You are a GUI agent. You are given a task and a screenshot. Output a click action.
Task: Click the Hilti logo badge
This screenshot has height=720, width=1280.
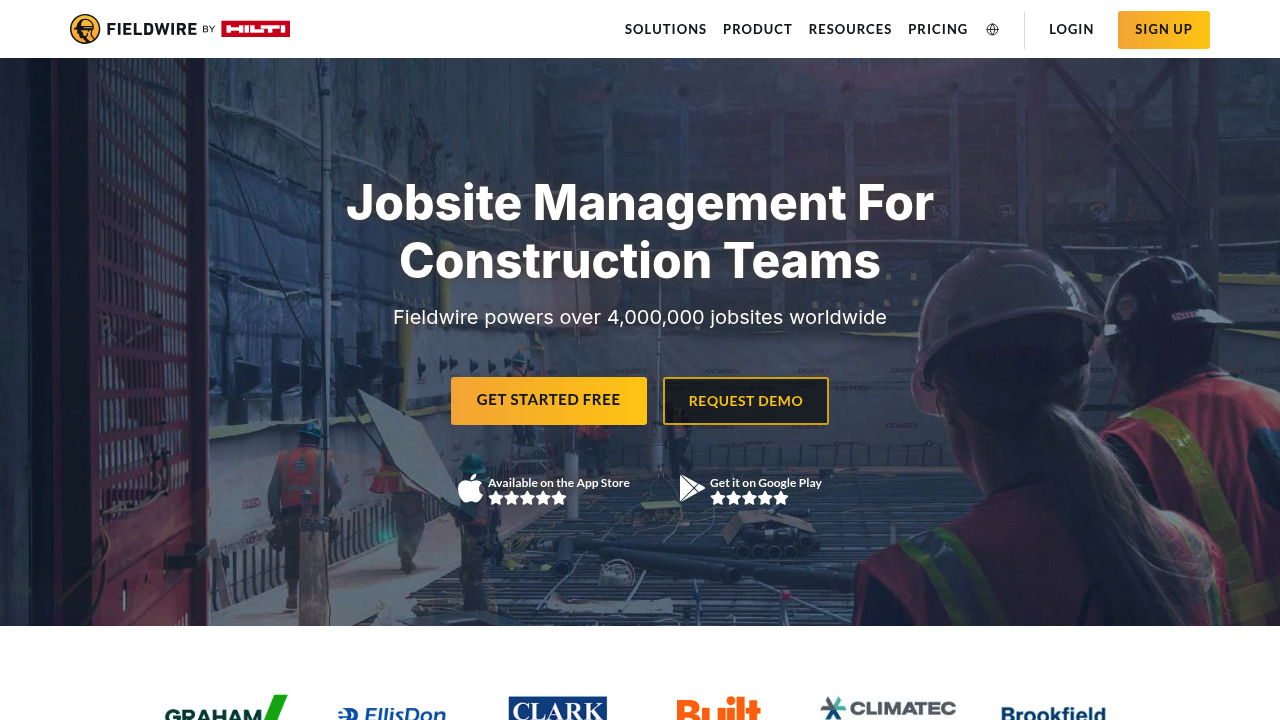[256, 28]
